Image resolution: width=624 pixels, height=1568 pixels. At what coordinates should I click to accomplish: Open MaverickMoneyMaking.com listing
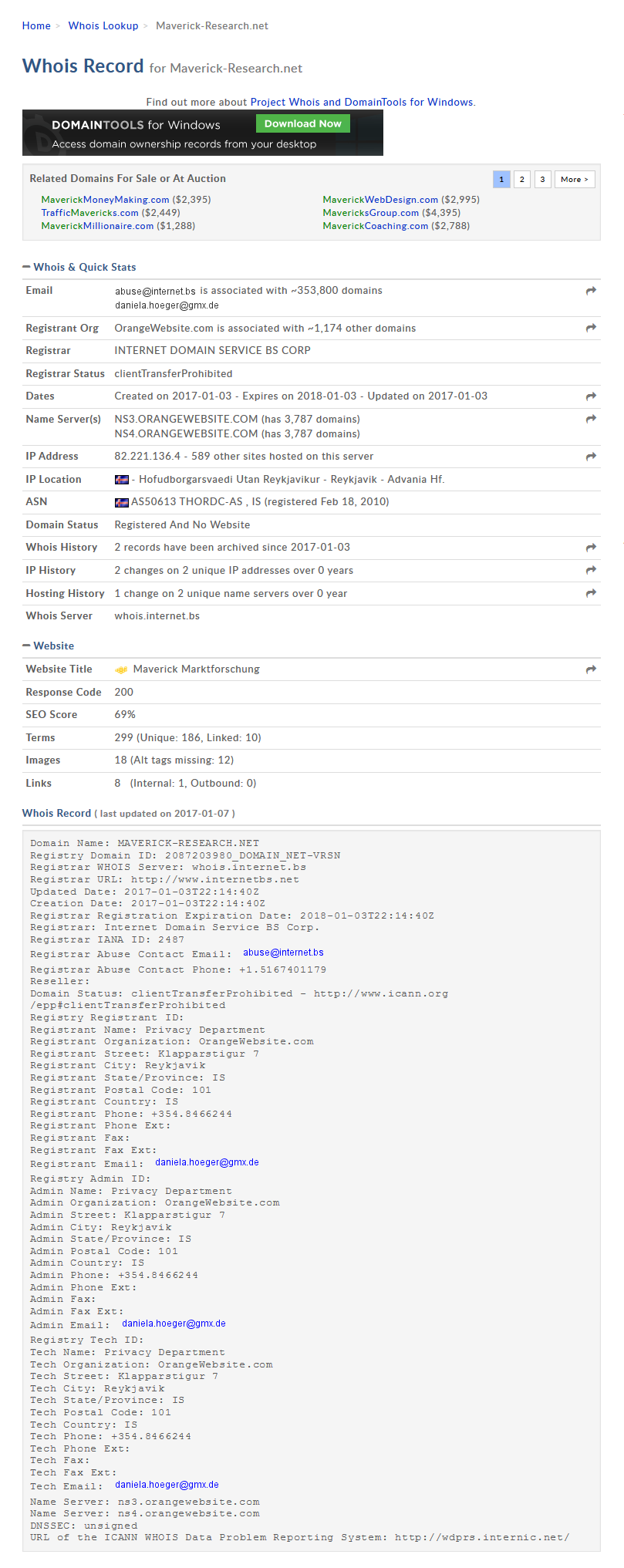pyautogui.click(x=105, y=200)
